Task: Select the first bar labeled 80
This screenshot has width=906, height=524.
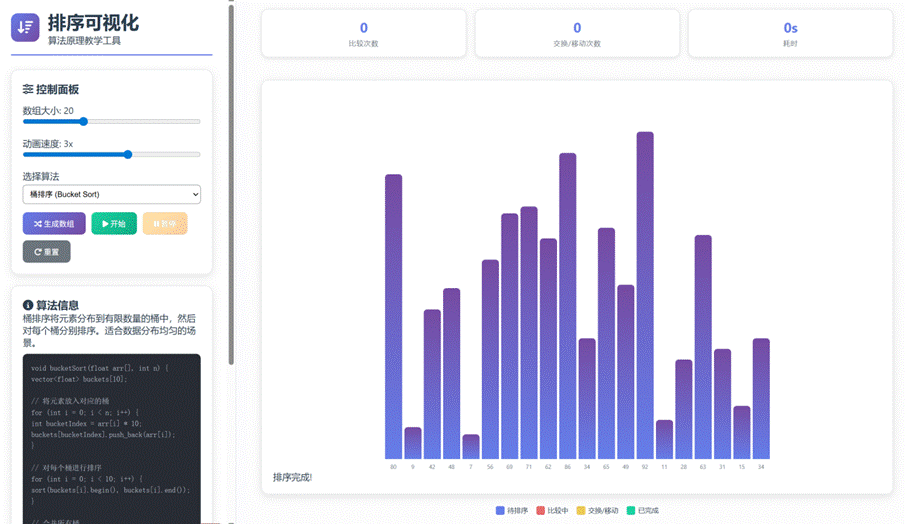Action: coord(393,316)
